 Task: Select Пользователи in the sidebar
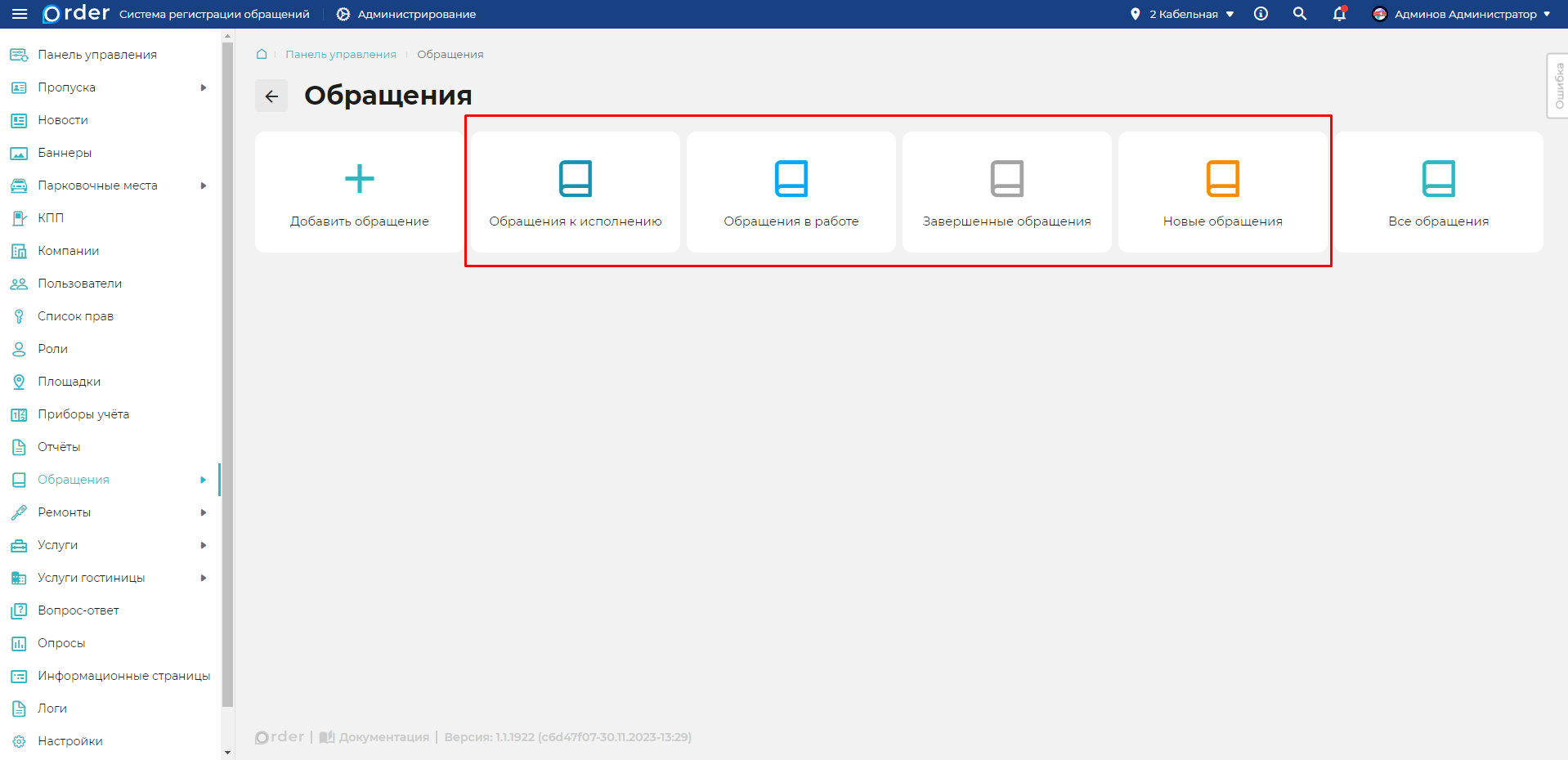[79, 284]
